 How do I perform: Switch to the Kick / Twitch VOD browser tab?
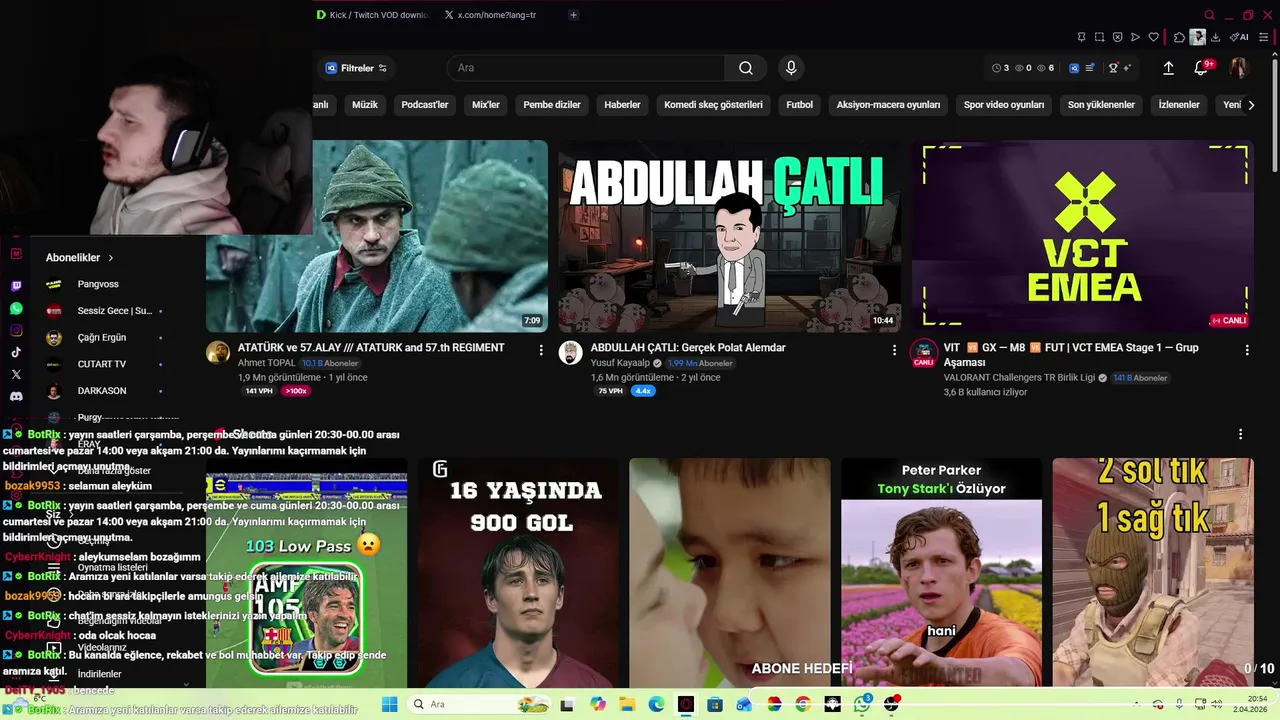click(x=372, y=15)
